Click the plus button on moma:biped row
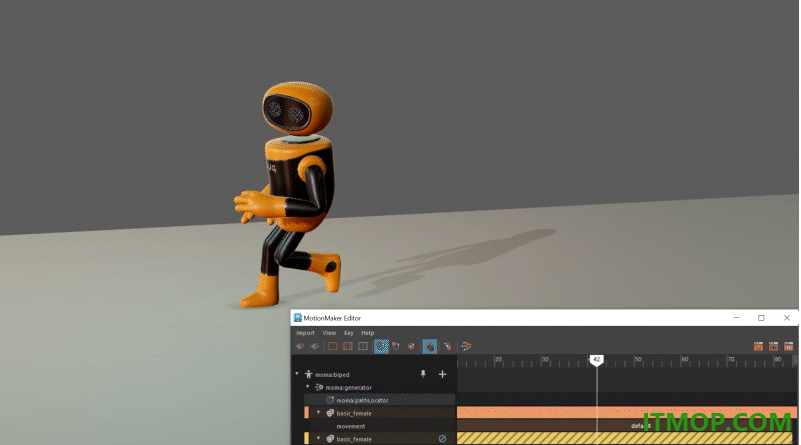 click(x=442, y=374)
